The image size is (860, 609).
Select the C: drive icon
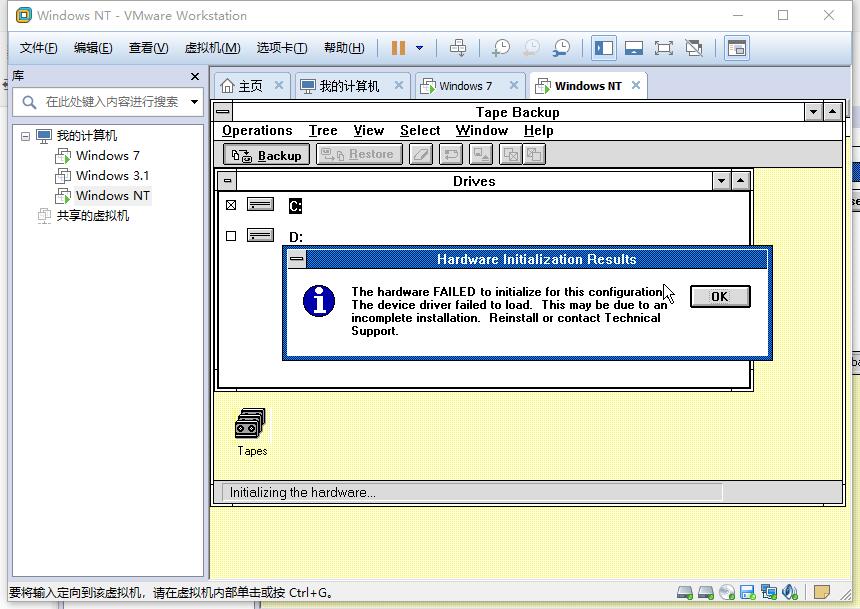pos(260,205)
